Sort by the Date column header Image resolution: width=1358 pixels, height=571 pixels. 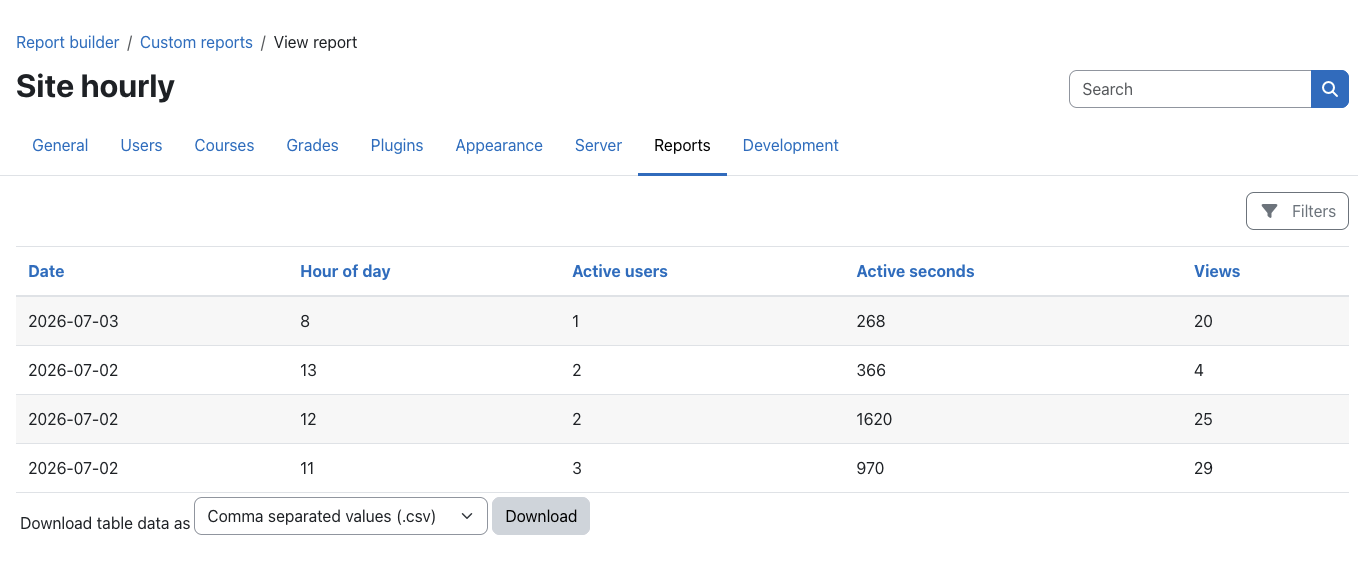(x=46, y=271)
